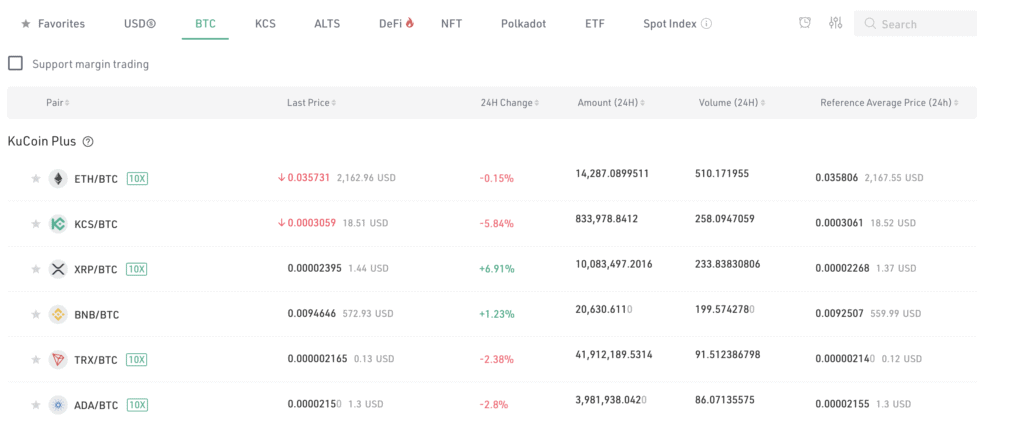Screen dimensions: 1024x426
Task: Open the ETH/BTC trading pair
Action: (96, 178)
